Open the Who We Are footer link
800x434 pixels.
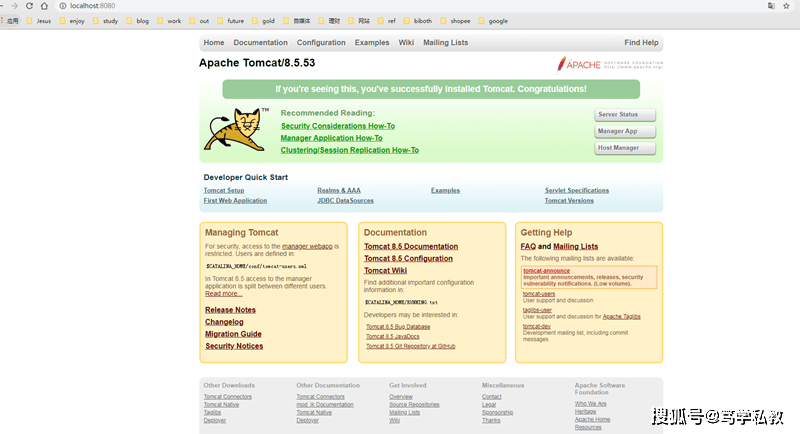pyautogui.click(x=590, y=404)
